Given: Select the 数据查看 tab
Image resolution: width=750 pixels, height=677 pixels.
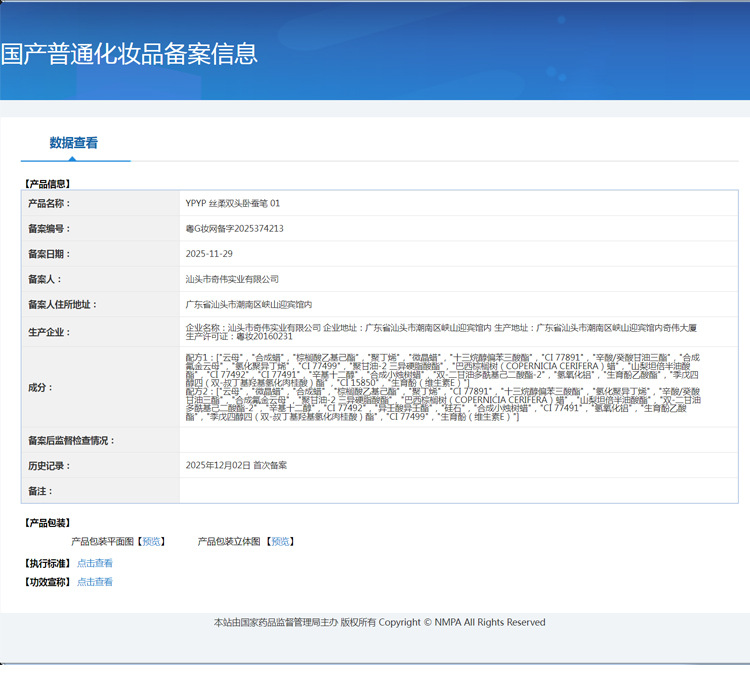Looking at the screenshot, I should pyautogui.click(x=74, y=143).
